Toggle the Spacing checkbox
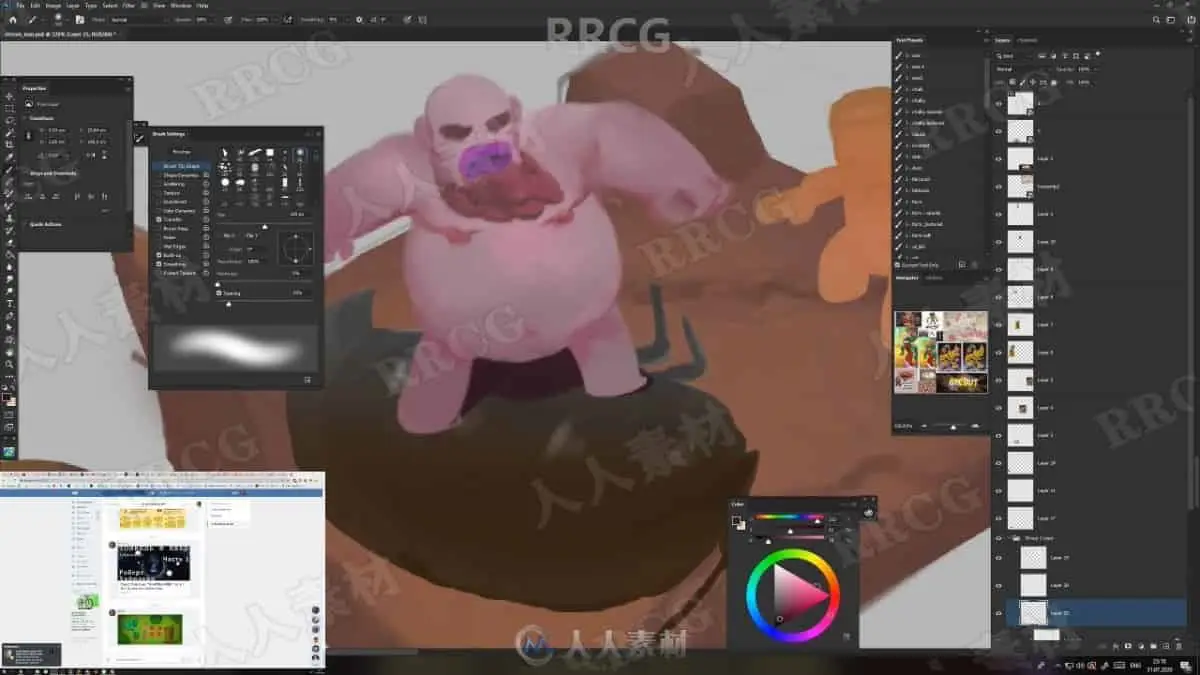Viewport: 1200px width, 675px height. [x=219, y=293]
